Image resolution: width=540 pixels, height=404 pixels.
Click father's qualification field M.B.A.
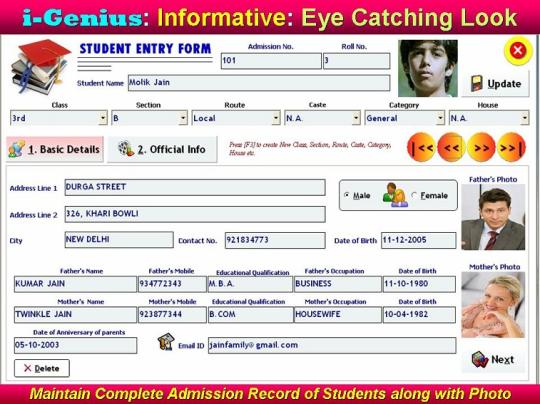250,284
